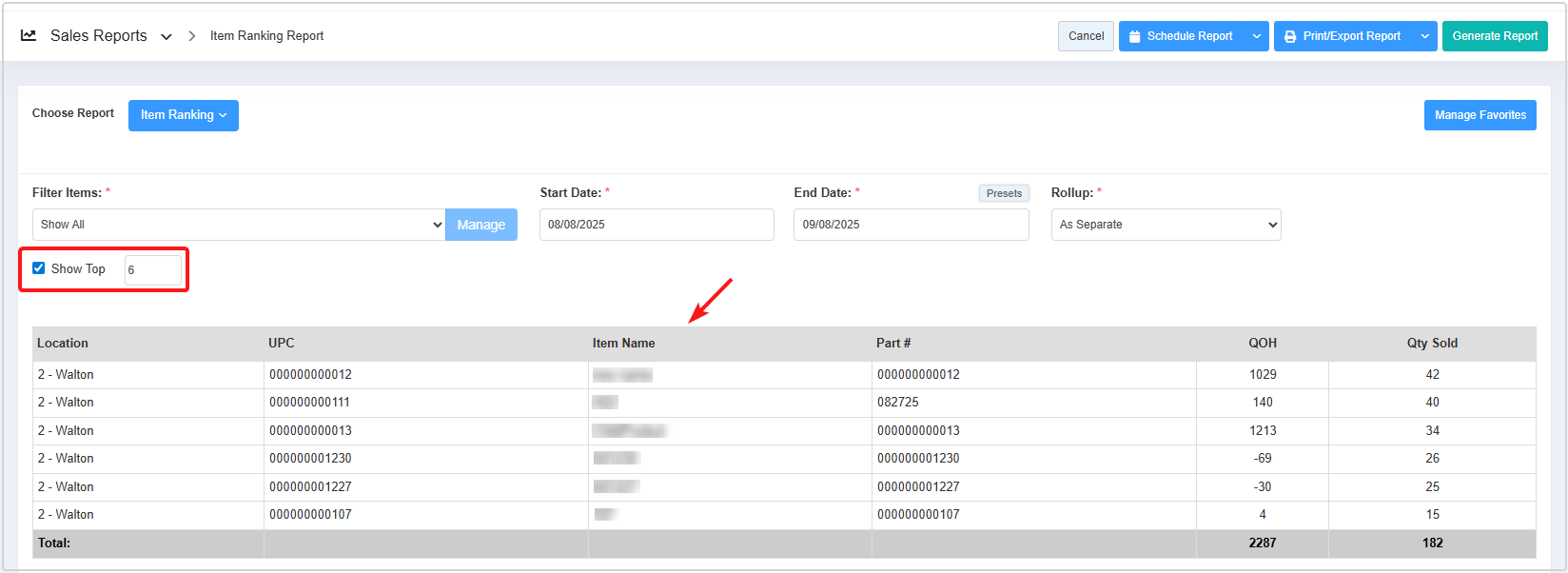This screenshot has width=1568, height=573.
Task: Click the Sales Reports chart icon
Action: 29,35
